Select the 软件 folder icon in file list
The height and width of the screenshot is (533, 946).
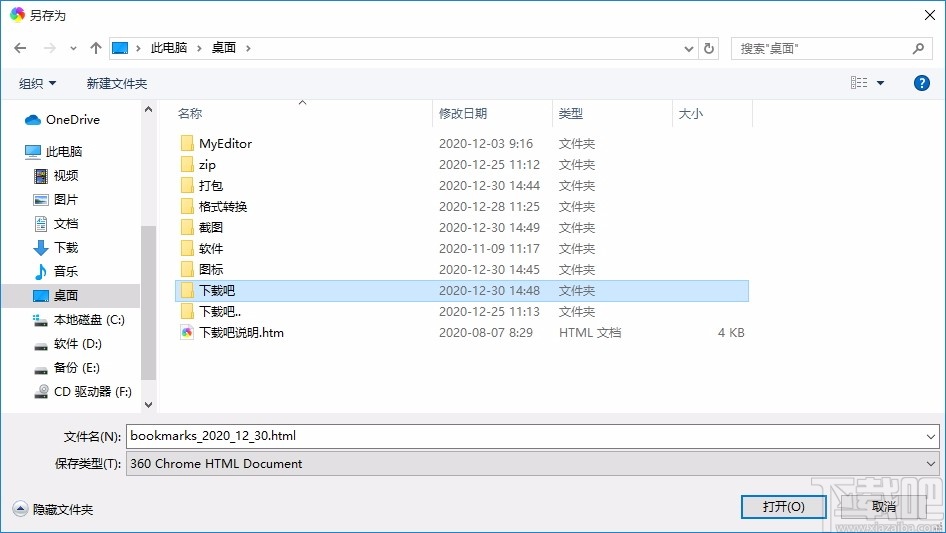(188, 248)
